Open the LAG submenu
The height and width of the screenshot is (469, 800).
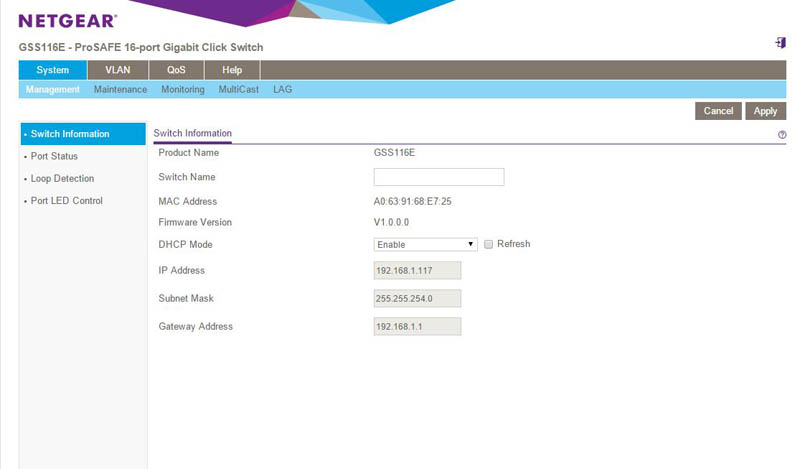coord(283,89)
